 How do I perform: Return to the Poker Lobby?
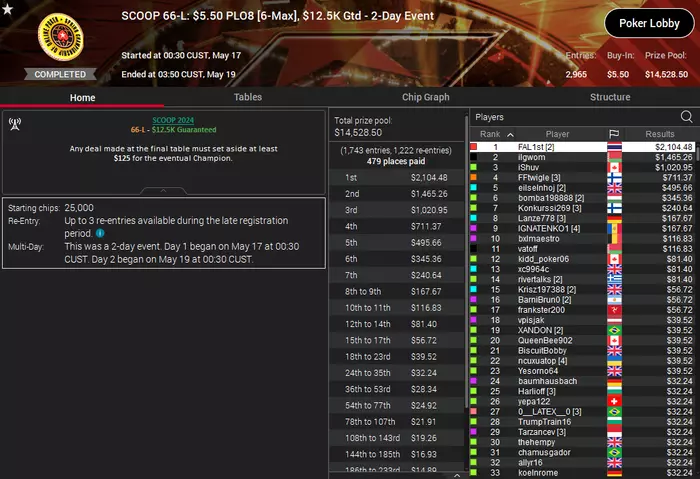click(649, 23)
